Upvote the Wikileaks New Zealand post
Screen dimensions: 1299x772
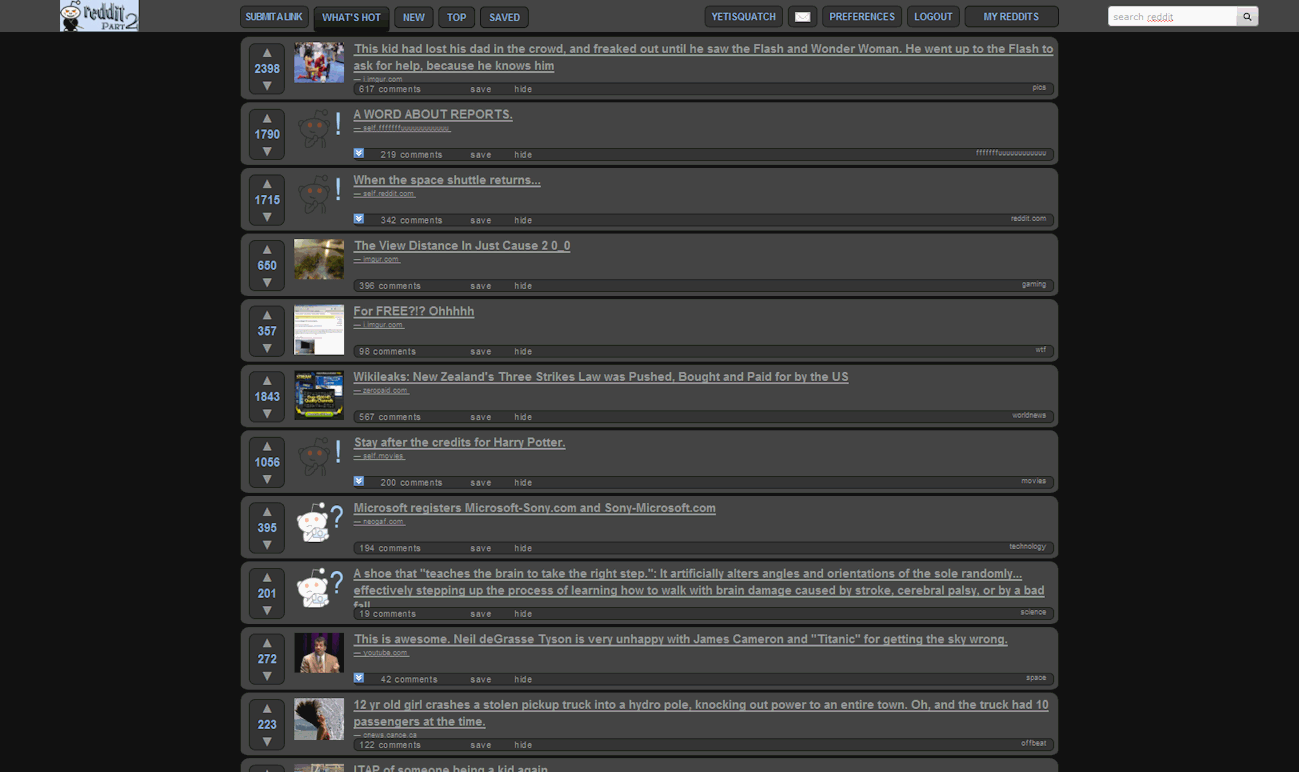click(x=267, y=381)
